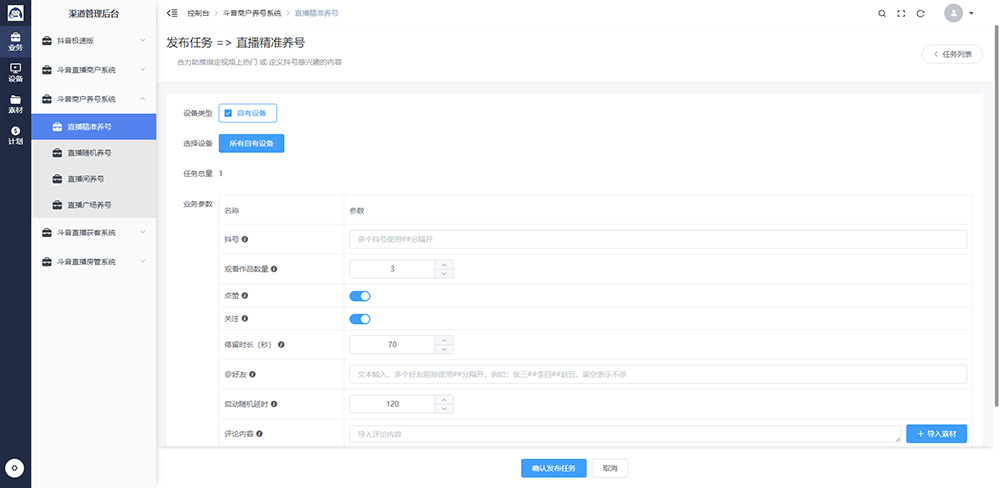Click the search icon in top bar
The image size is (1000, 488).
[881, 13]
